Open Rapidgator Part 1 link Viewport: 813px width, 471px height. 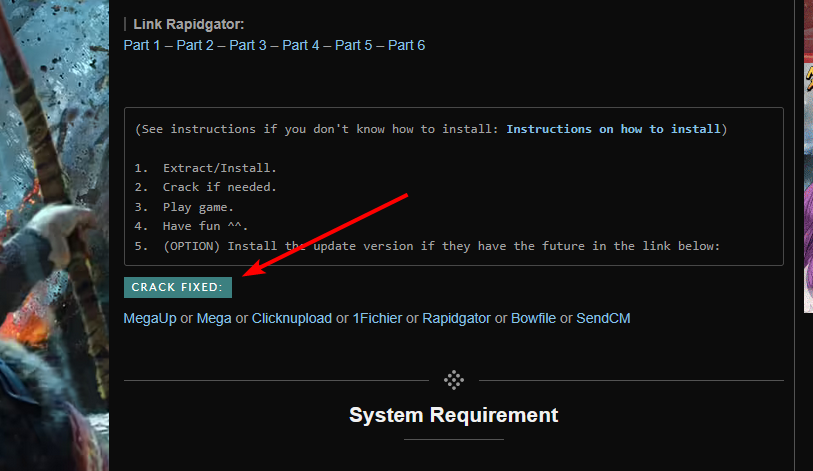coord(142,45)
